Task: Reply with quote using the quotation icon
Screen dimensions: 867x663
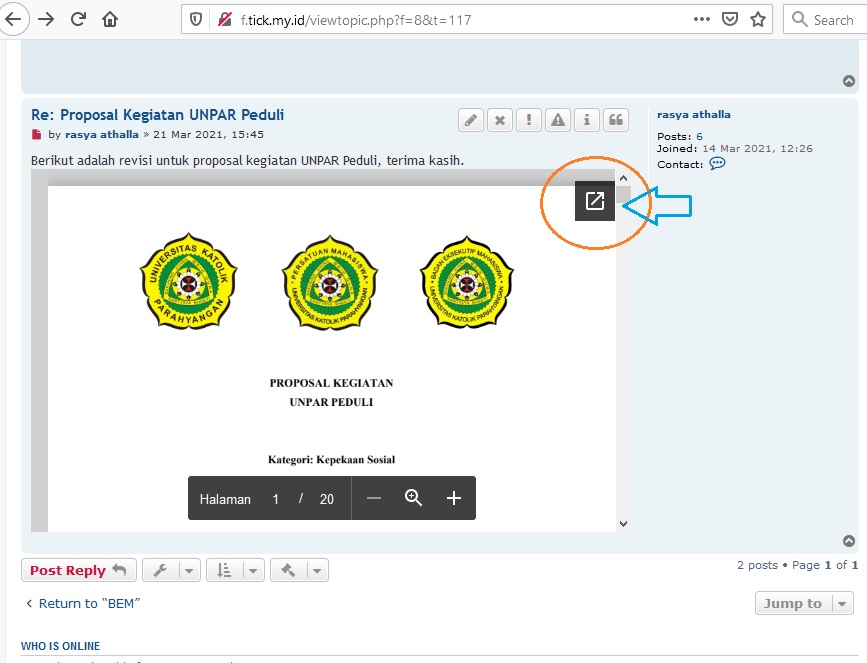Action: (616, 120)
